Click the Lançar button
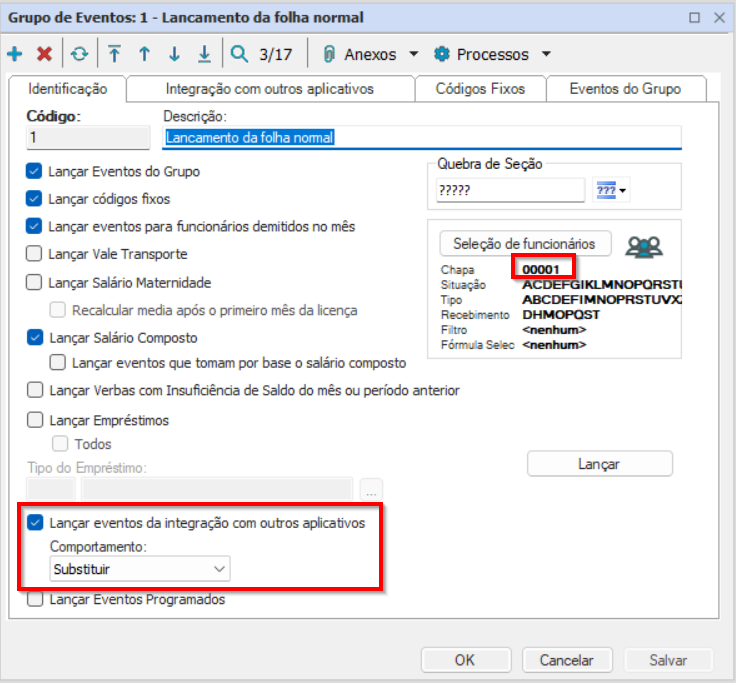The height and width of the screenshot is (685, 736). (599, 464)
